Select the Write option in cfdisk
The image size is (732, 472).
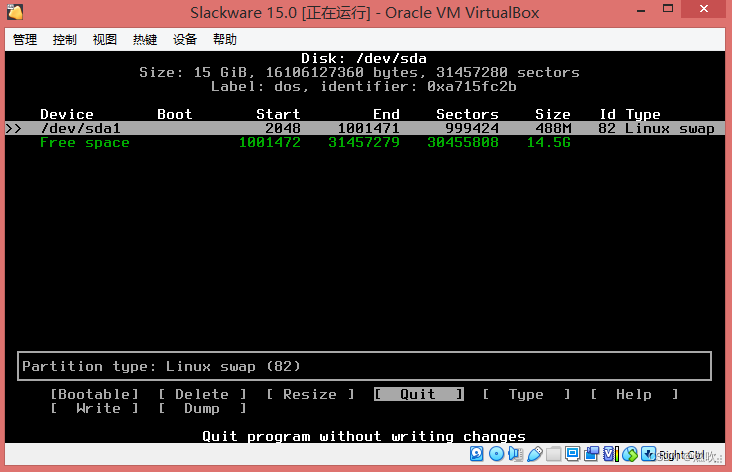[x=95, y=409]
